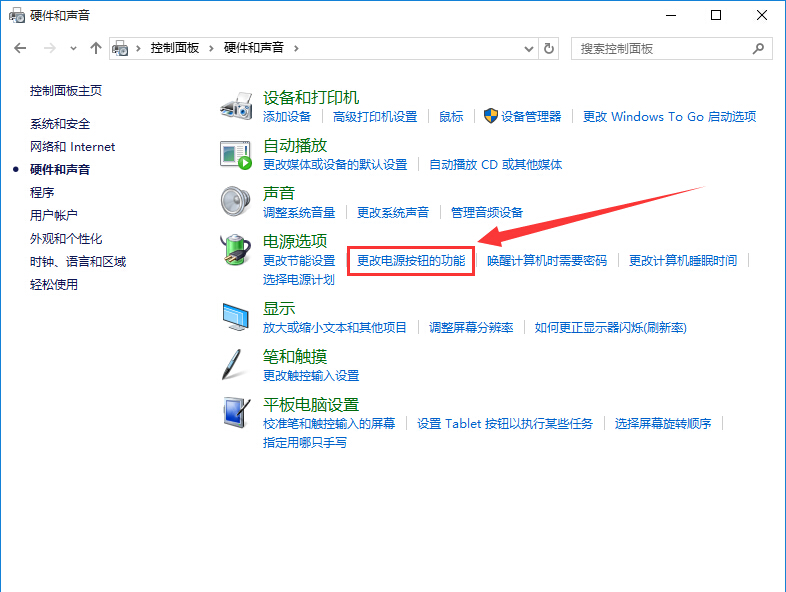The width and height of the screenshot is (786, 592).
Task: Open the Power Options battery icon
Action: coord(236,249)
